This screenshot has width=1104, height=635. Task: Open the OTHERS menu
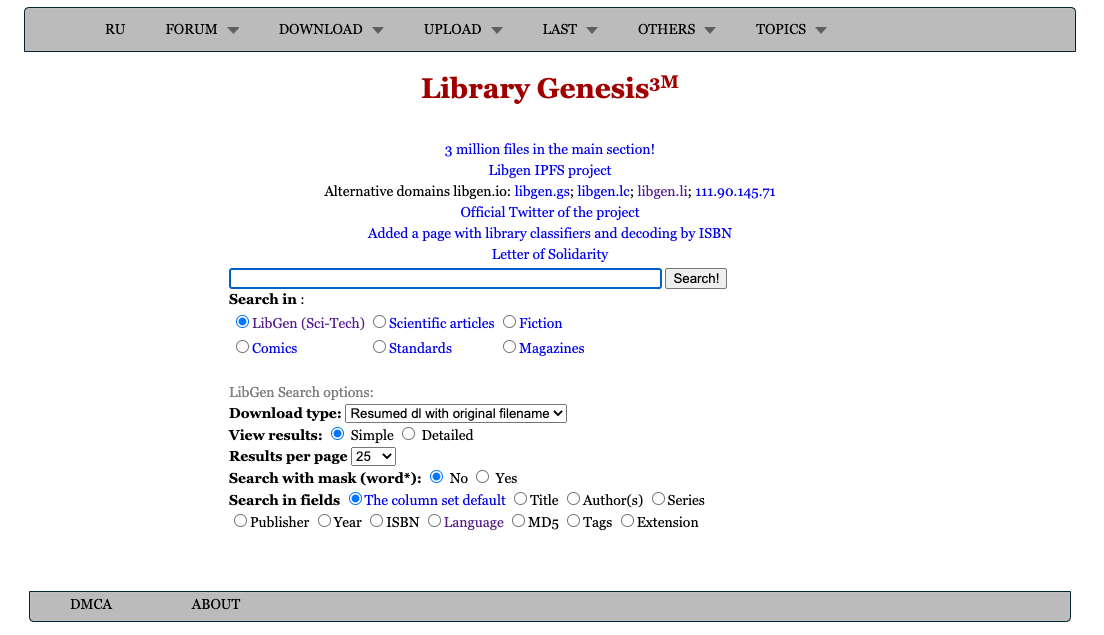click(666, 30)
